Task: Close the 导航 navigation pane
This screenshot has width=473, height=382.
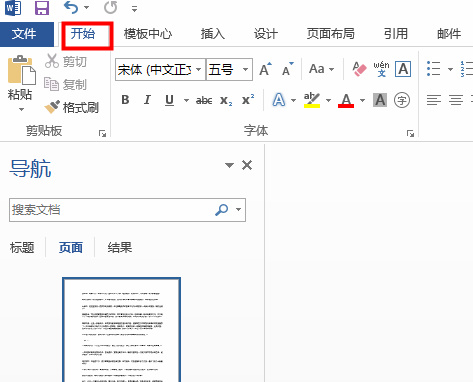Action: pyautogui.click(x=247, y=165)
